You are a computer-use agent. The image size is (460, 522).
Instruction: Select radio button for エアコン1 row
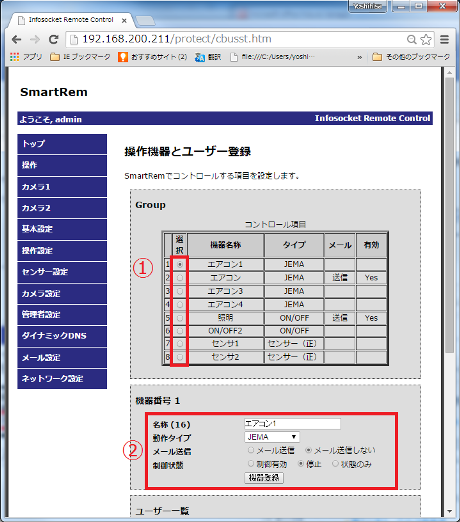pos(180,264)
